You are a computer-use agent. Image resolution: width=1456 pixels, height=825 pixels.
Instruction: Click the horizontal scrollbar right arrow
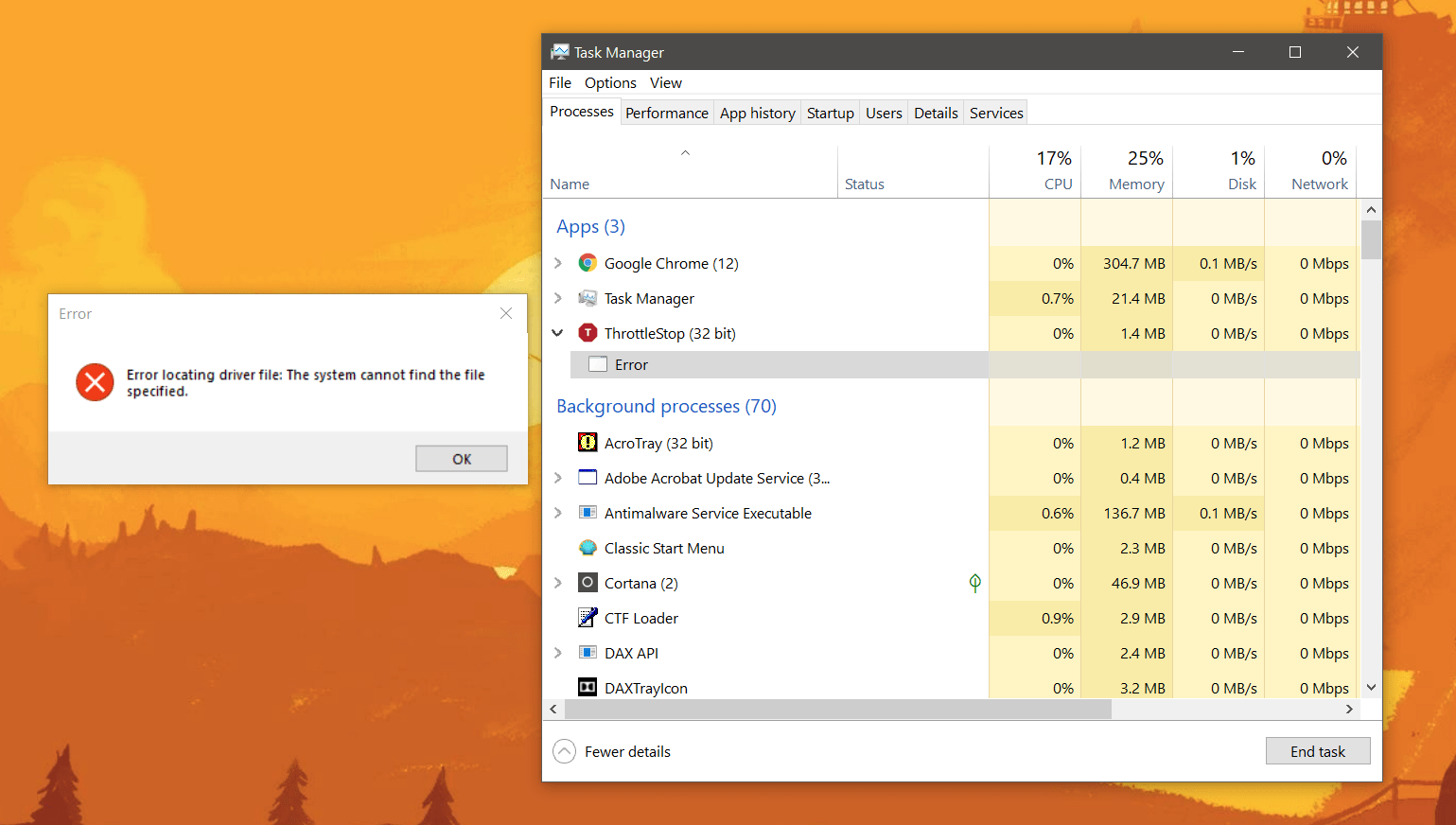pyautogui.click(x=1349, y=709)
